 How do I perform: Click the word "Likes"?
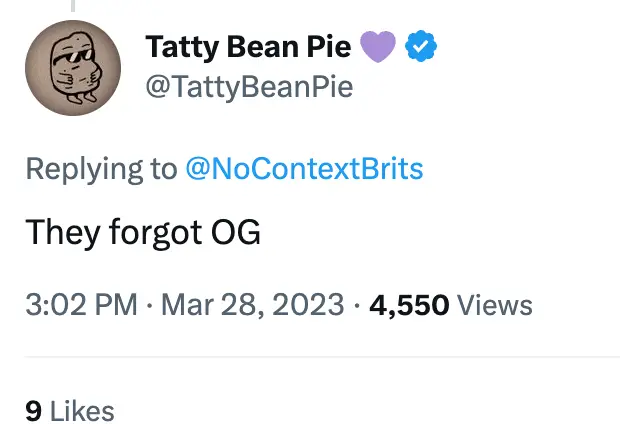point(81,410)
